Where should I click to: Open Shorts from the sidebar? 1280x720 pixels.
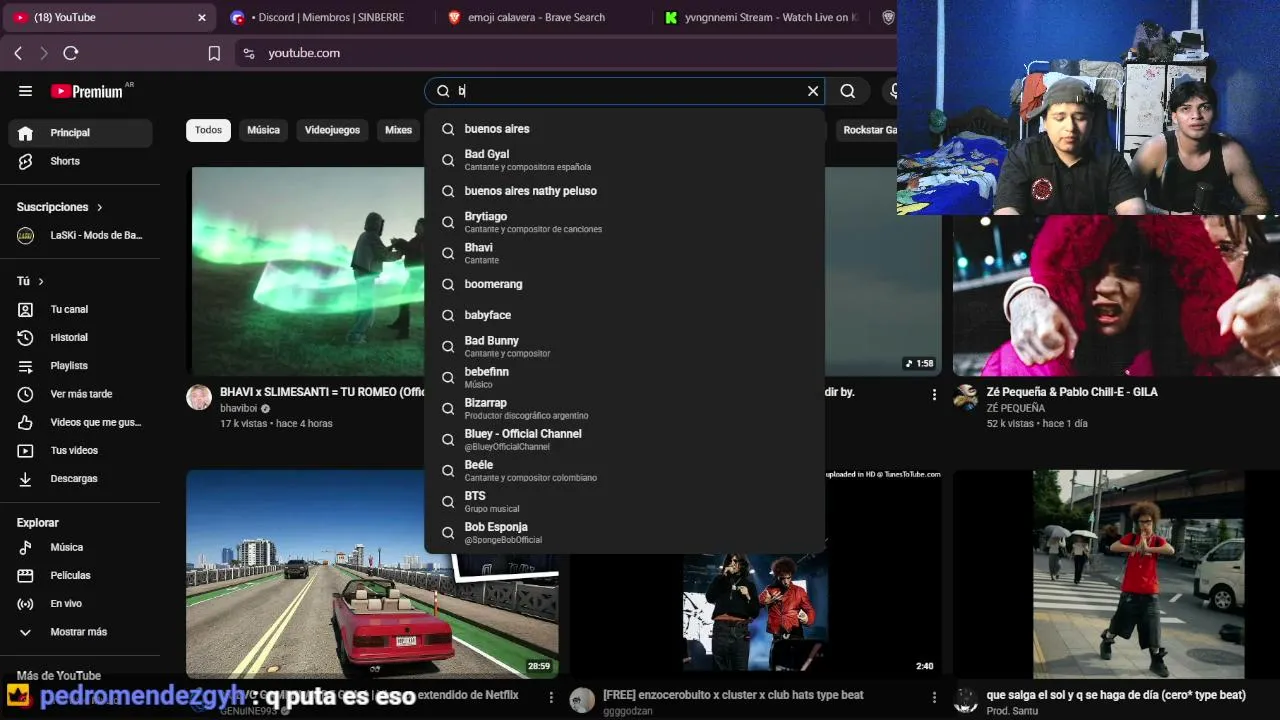(x=80, y=161)
